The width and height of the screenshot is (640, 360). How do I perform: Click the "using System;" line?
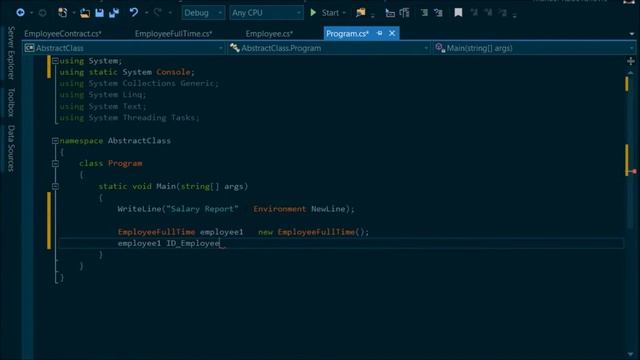click(91, 61)
